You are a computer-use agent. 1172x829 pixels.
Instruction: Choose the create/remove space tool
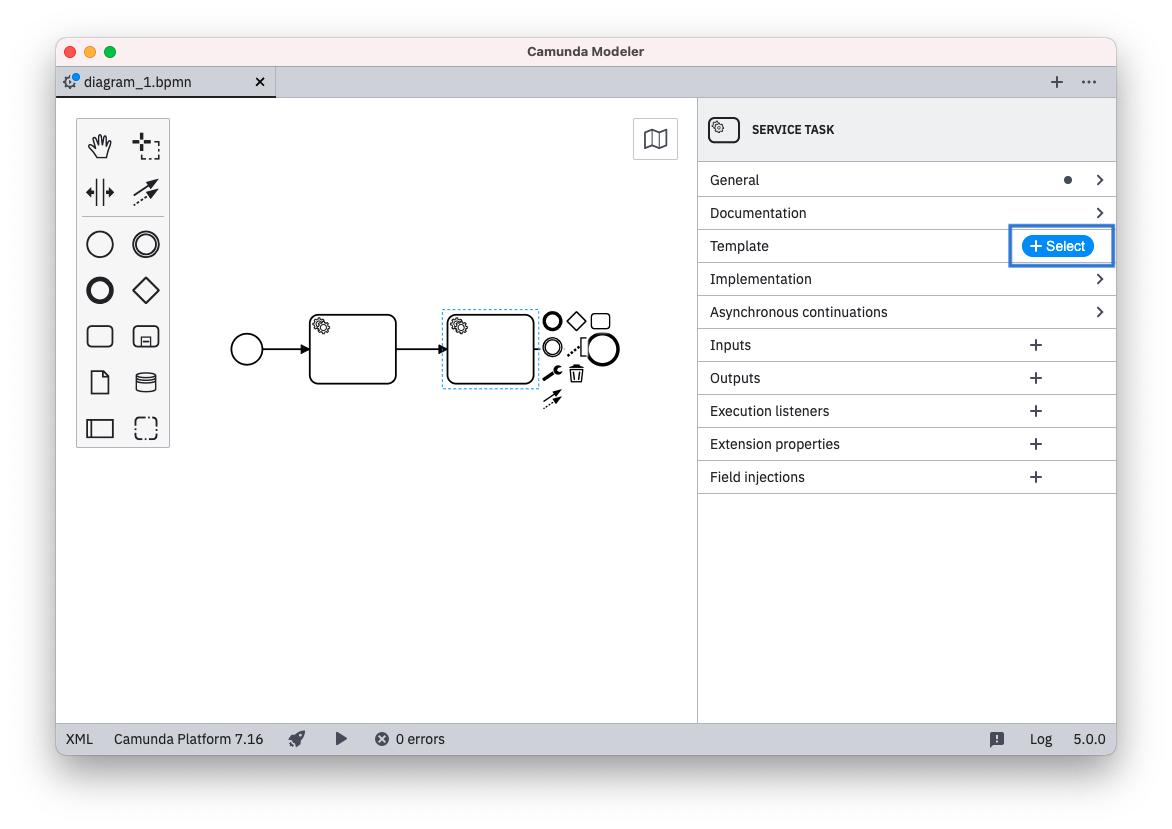tap(100, 192)
